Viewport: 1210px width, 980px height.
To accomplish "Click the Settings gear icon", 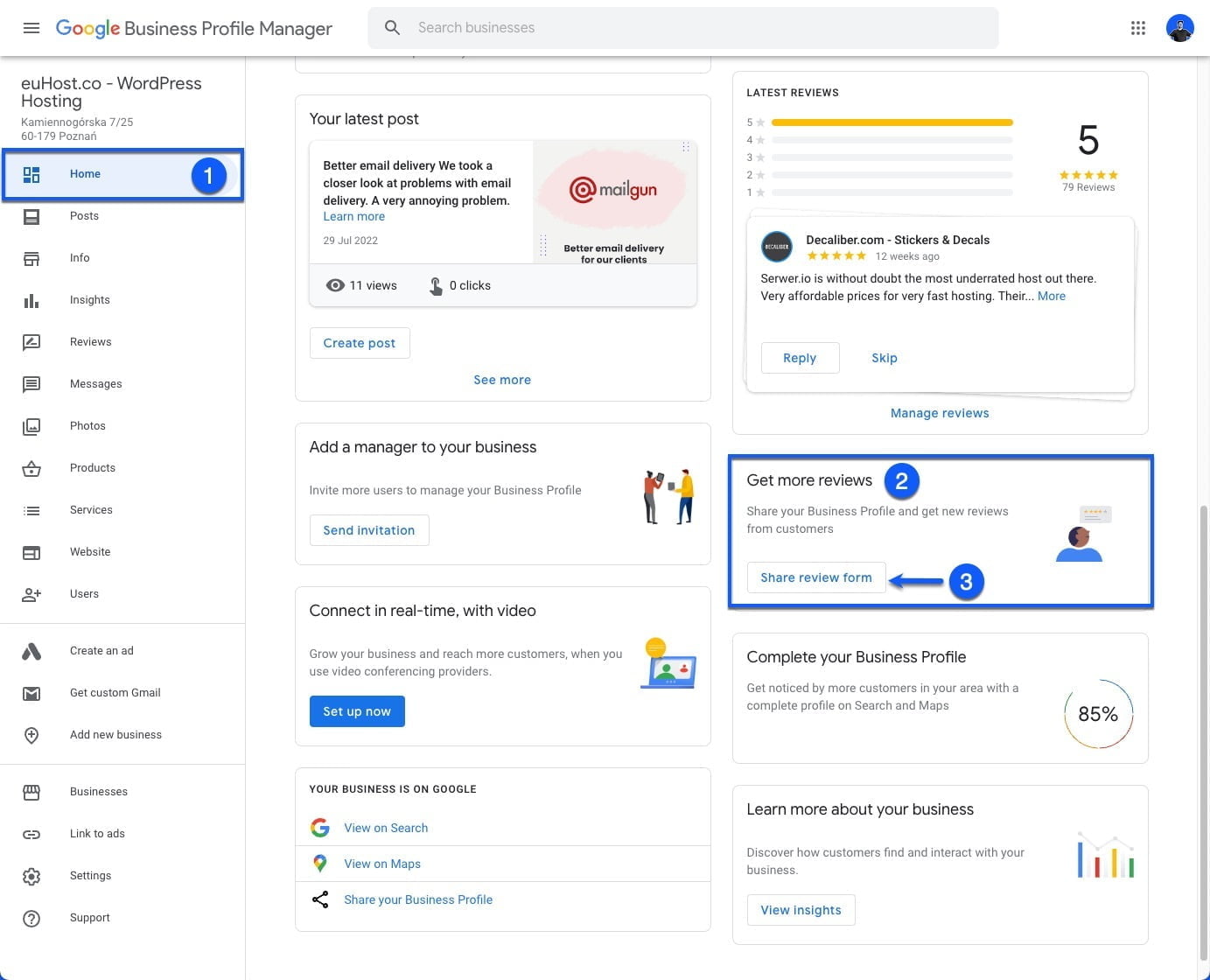I will click(x=31, y=876).
